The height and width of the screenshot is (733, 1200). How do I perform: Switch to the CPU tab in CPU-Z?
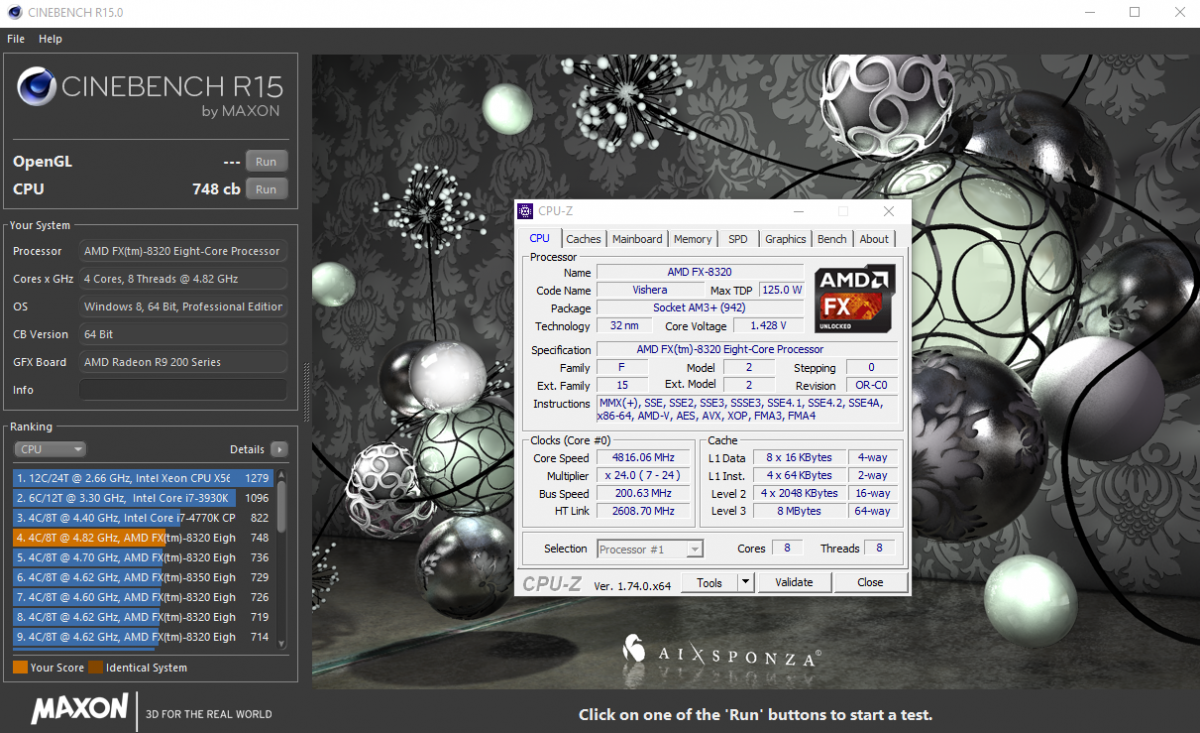click(x=540, y=238)
